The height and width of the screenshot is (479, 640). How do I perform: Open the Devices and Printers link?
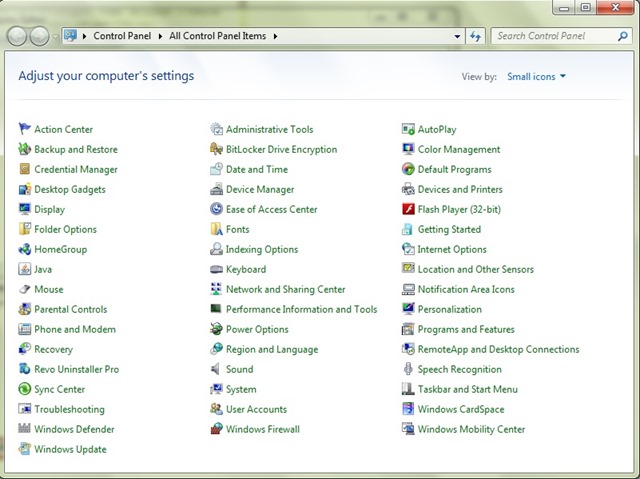460,189
